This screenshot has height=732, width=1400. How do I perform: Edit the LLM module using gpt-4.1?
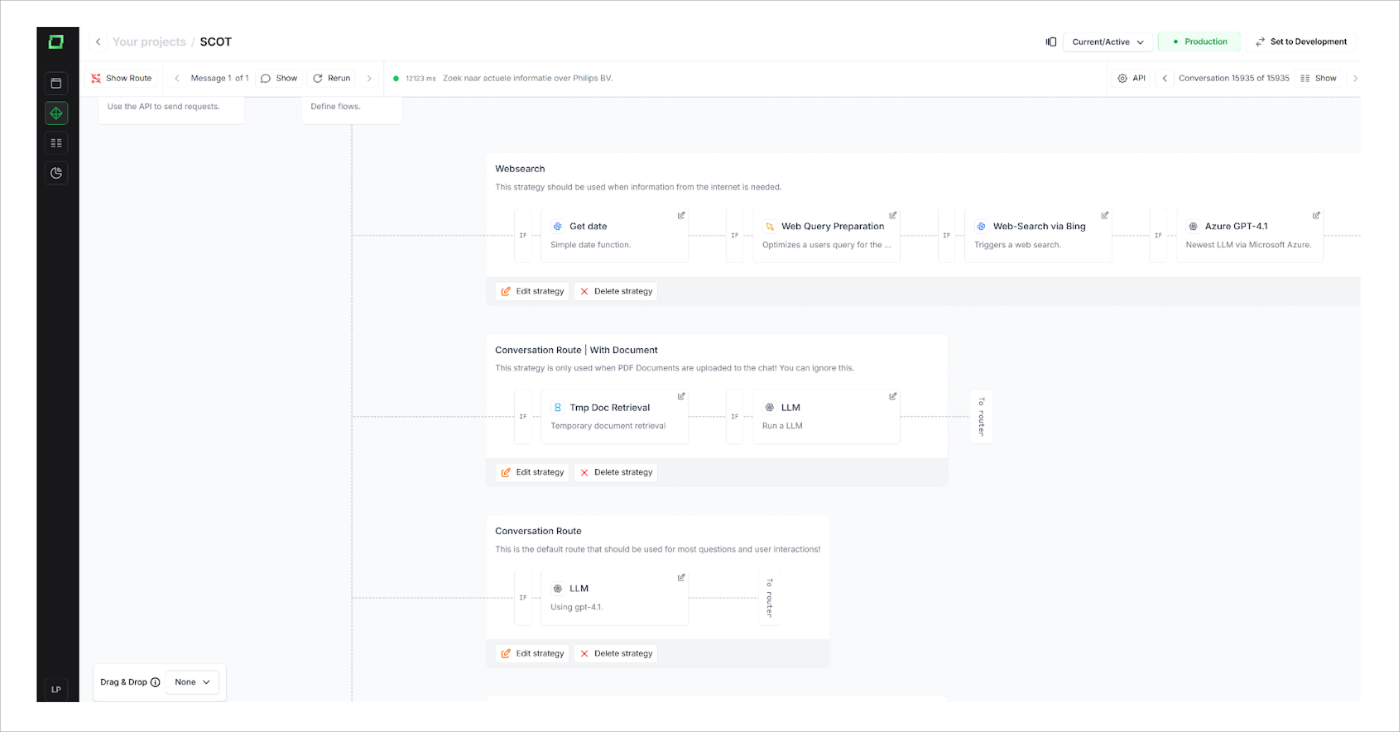682,577
